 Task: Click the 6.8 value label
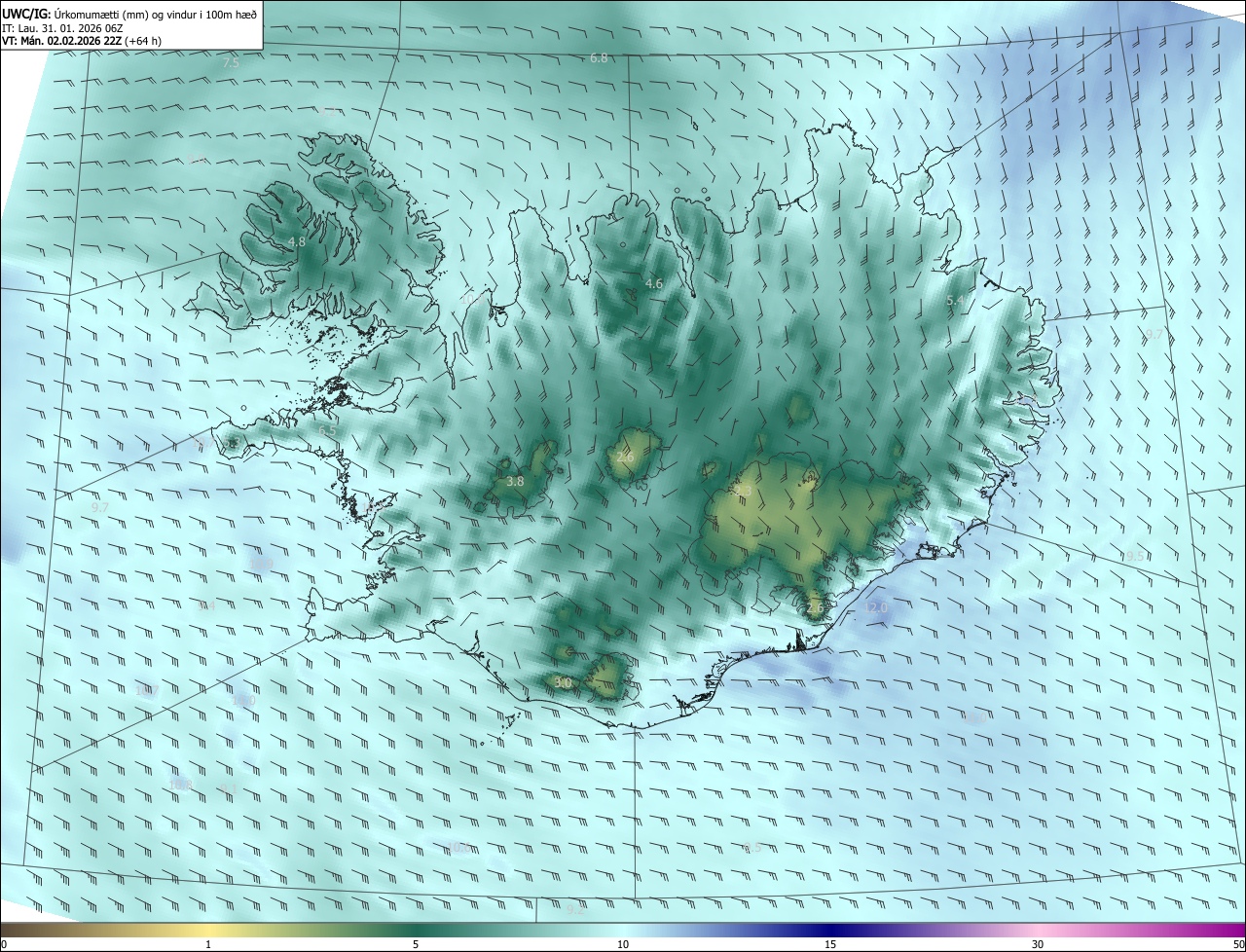[599, 58]
